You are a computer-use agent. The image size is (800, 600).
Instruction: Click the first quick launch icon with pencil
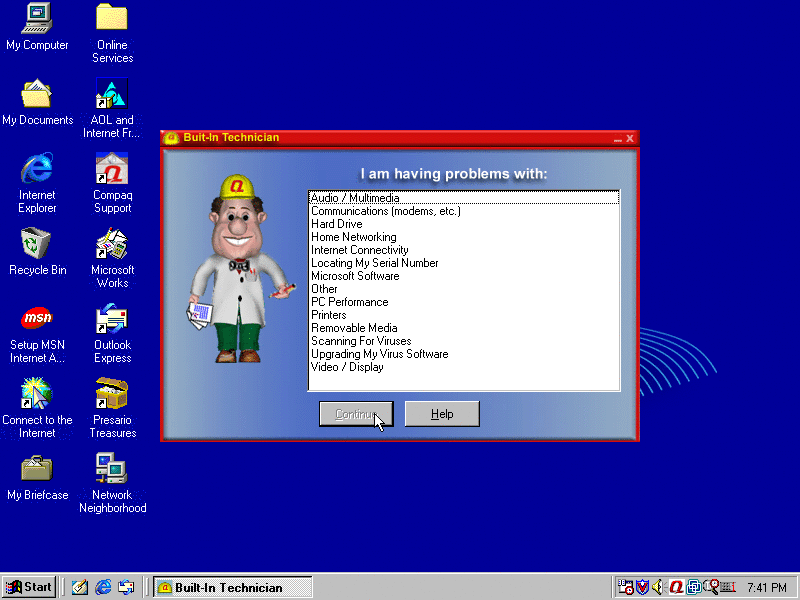click(80, 587)
